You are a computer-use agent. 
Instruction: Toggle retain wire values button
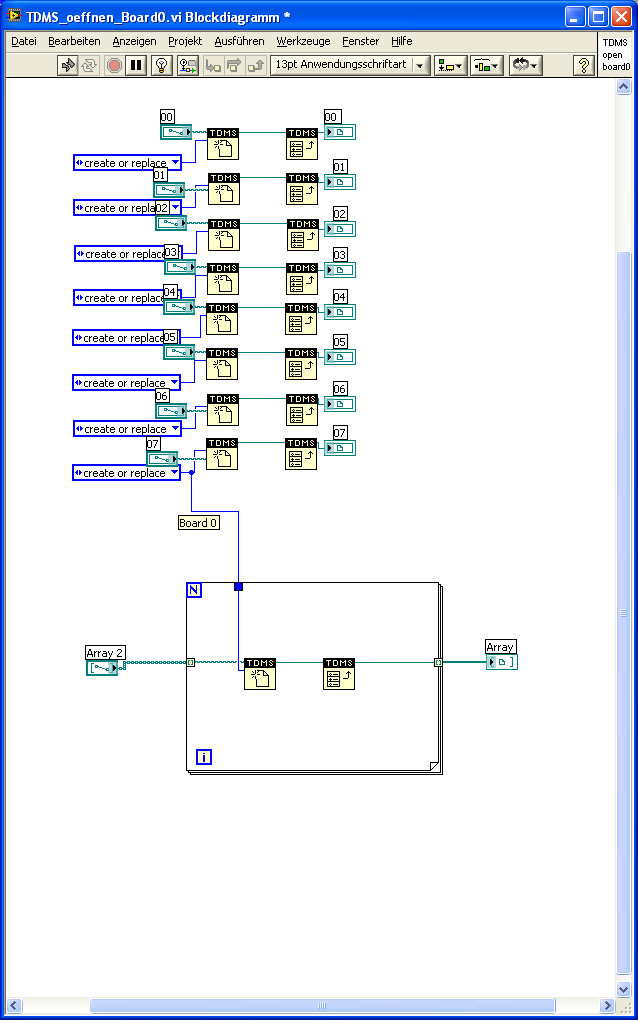click(188, 65)
